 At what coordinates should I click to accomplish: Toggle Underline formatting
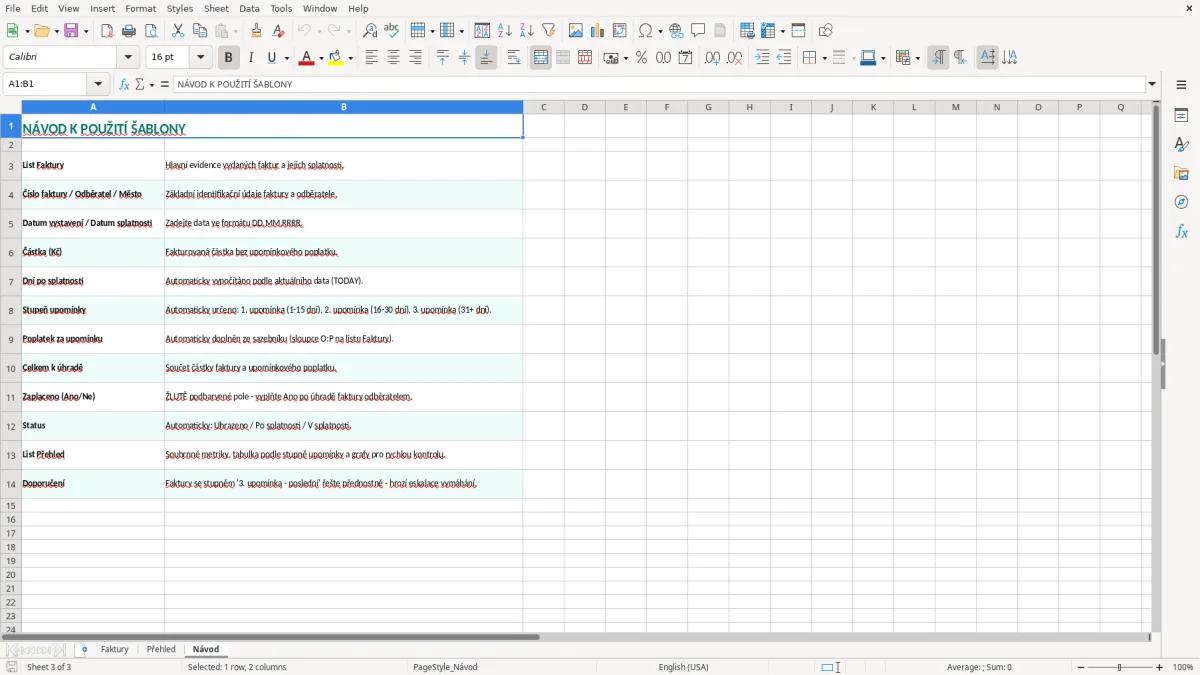point(272,58)
